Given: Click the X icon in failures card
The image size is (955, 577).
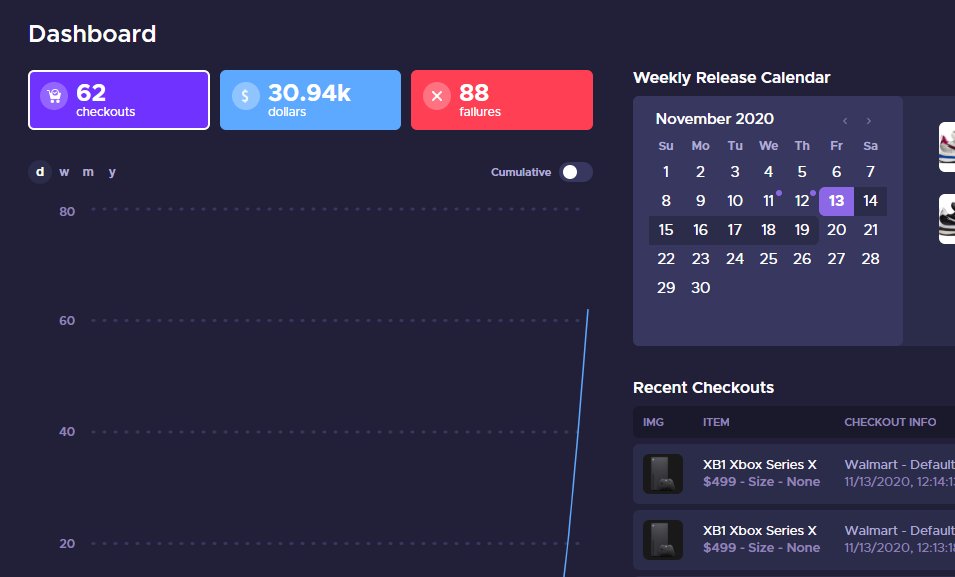Looking at the screenshot, I should coord(437,96).
